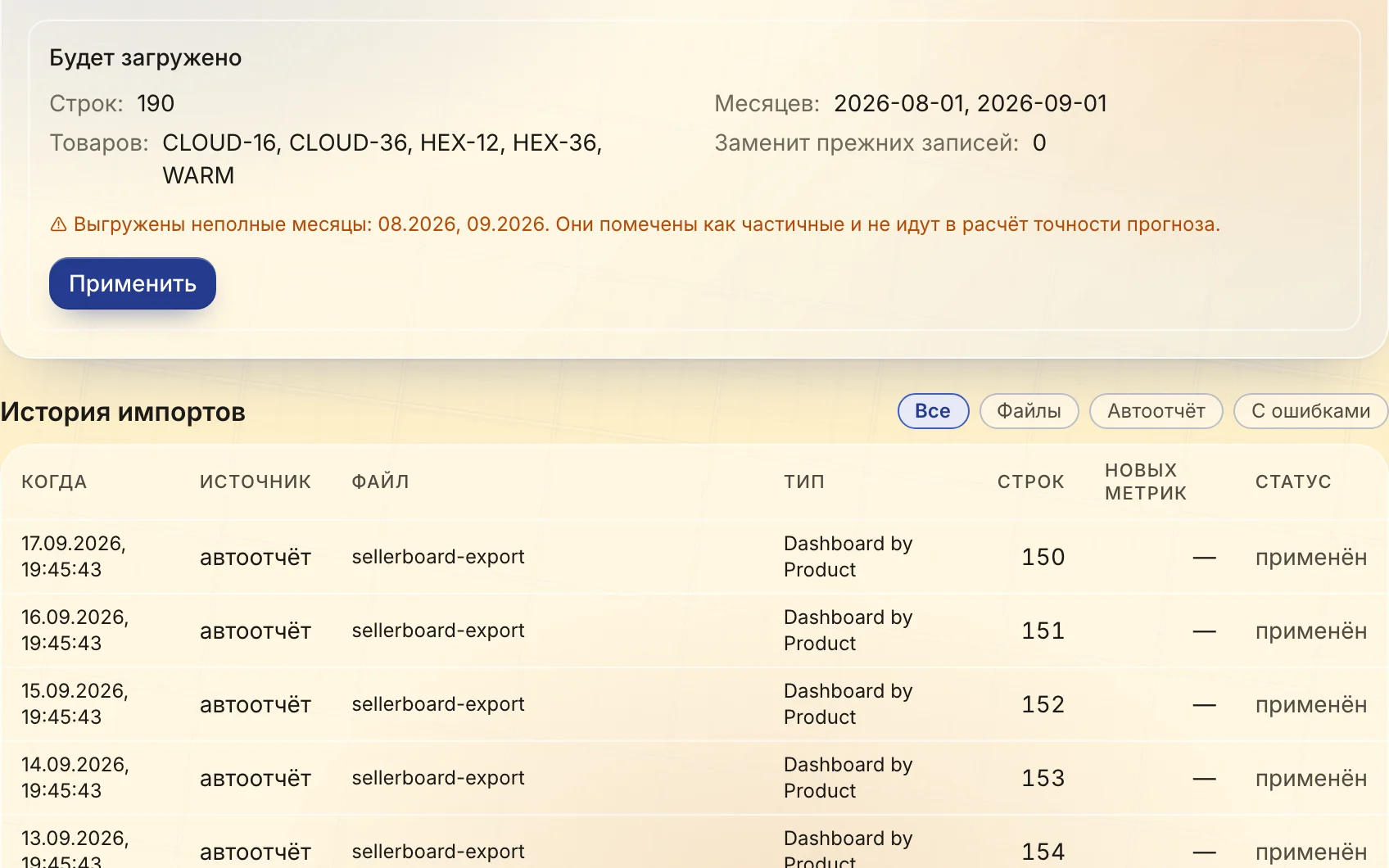Click the incomplete months warning message
The height and width of the screenshot is (868, 1389).
[636, 224]
